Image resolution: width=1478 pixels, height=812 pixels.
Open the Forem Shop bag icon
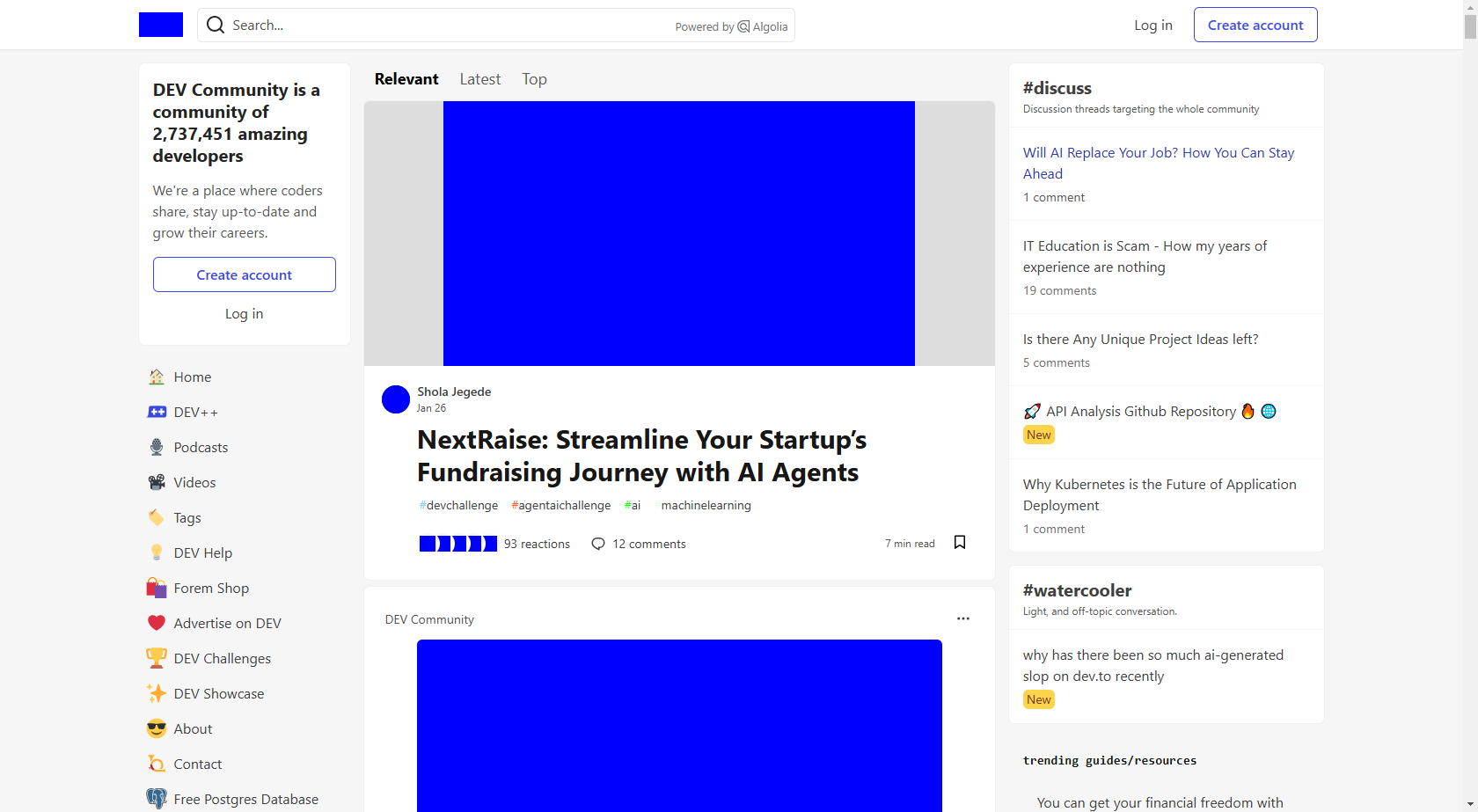point(157,588)
